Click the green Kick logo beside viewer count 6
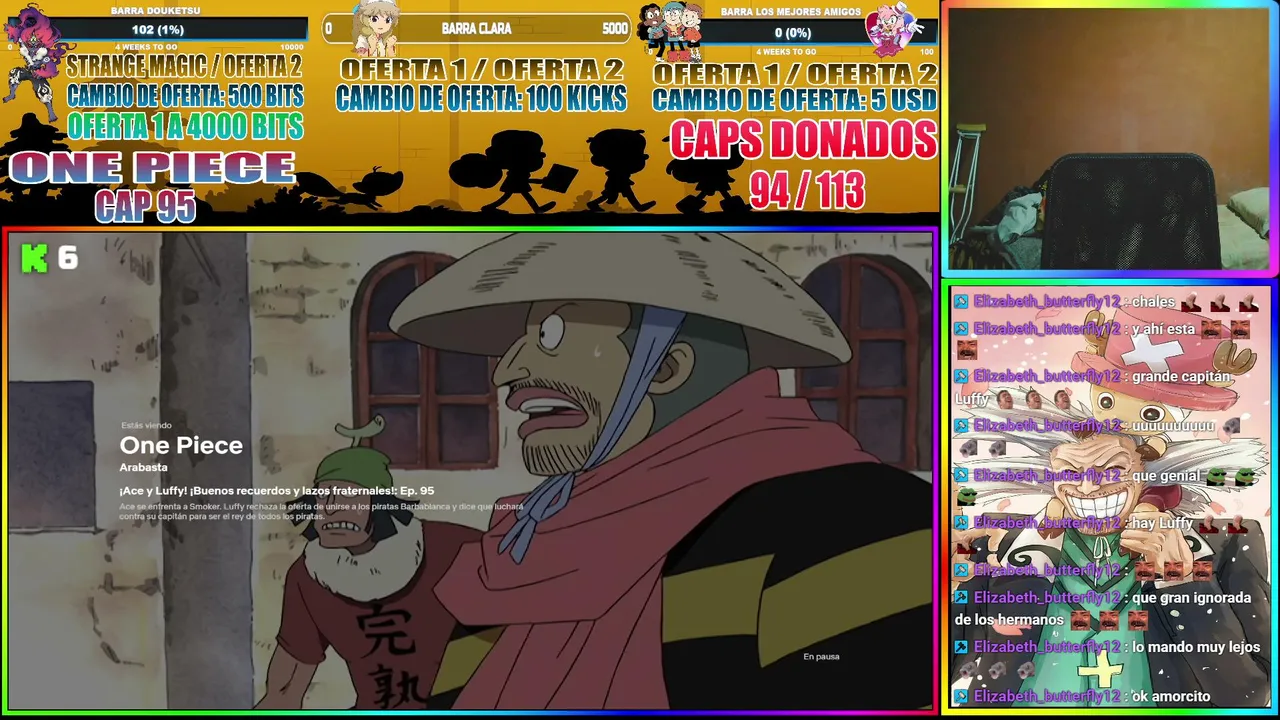Image resolution: width=1280 pixels, height=720 pixels. click(34, 258)
